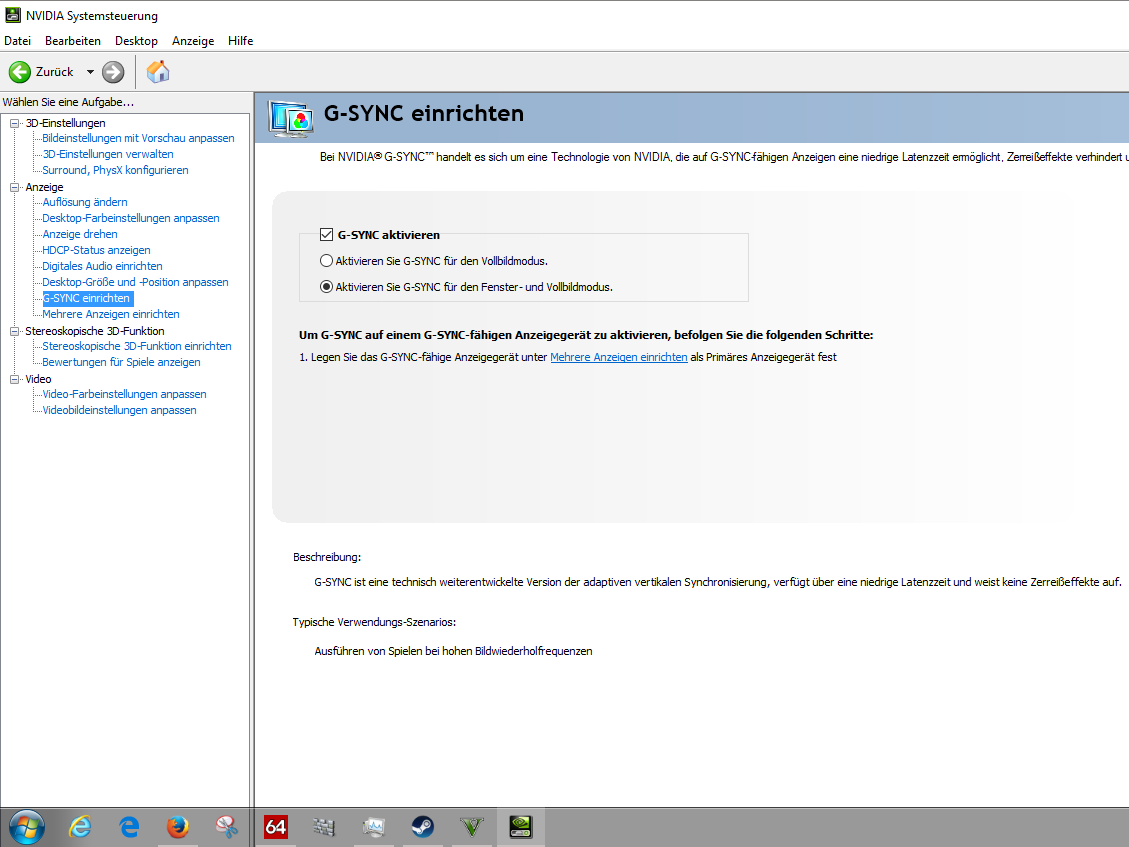The width and height of the screenshot is (1129, 847).
Task: Collapse the 3D-Einstellungen tree node
Action: [x=14, y=123]
